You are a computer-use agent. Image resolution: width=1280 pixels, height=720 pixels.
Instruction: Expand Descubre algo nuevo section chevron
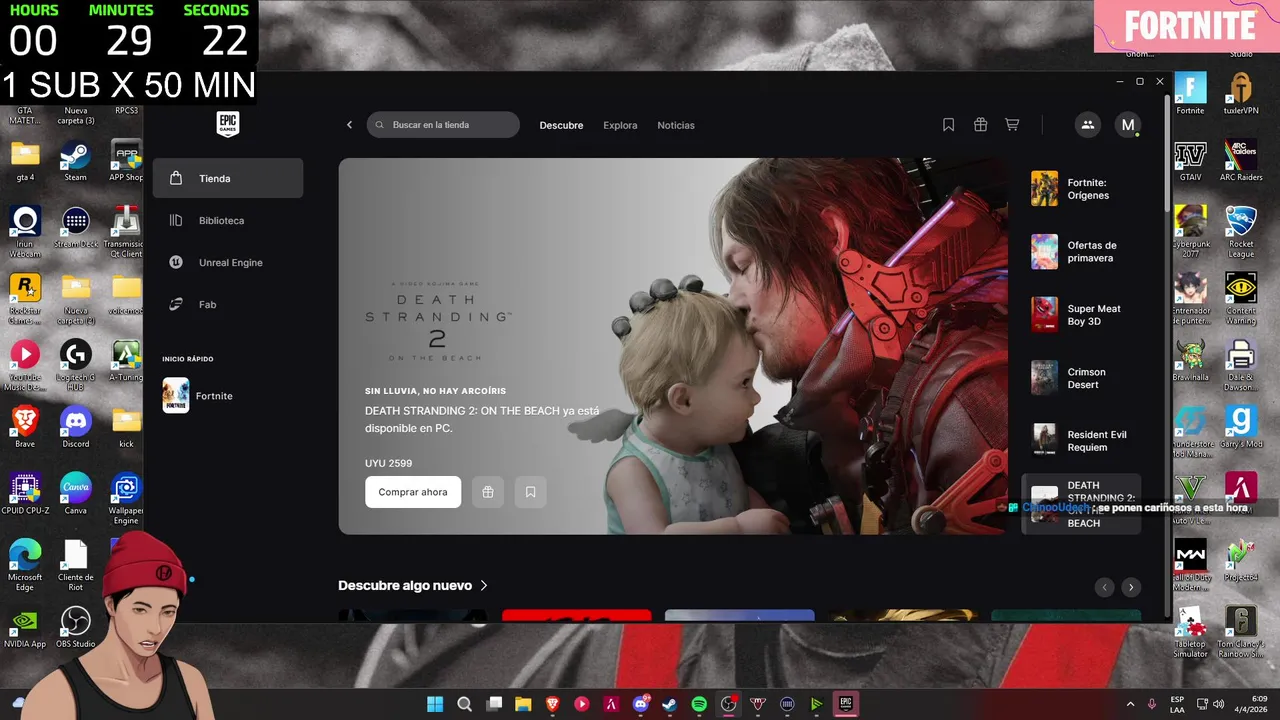(x=484, y=586)
